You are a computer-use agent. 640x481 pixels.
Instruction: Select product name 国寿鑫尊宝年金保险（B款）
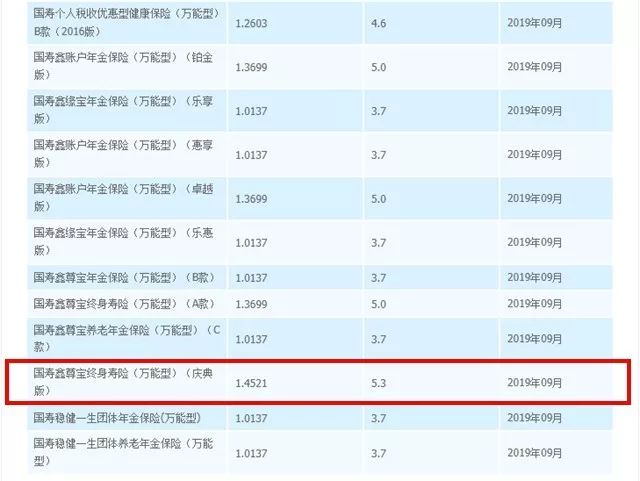click(124, 277)
